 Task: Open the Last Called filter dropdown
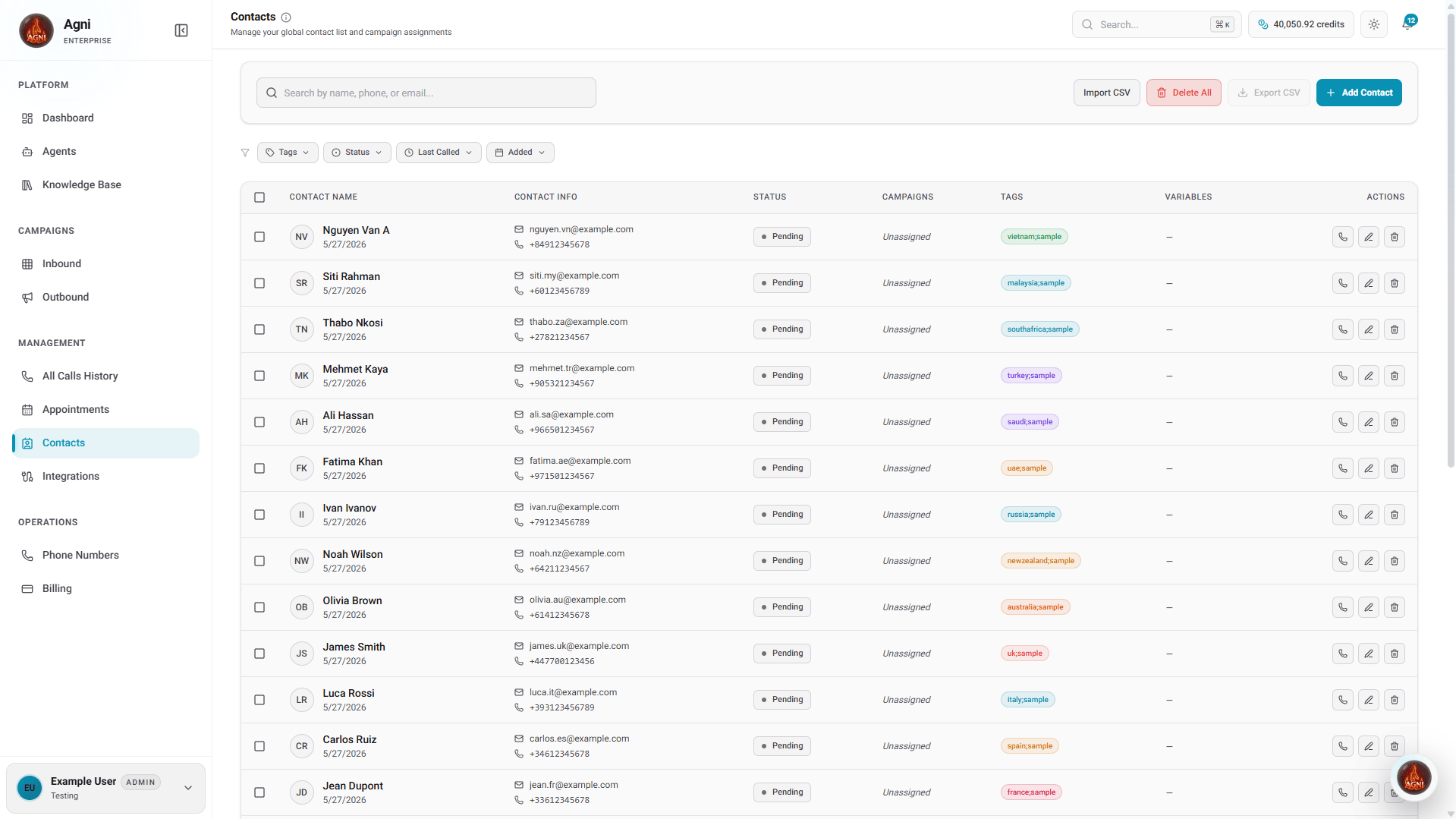(x=439, y=153)
